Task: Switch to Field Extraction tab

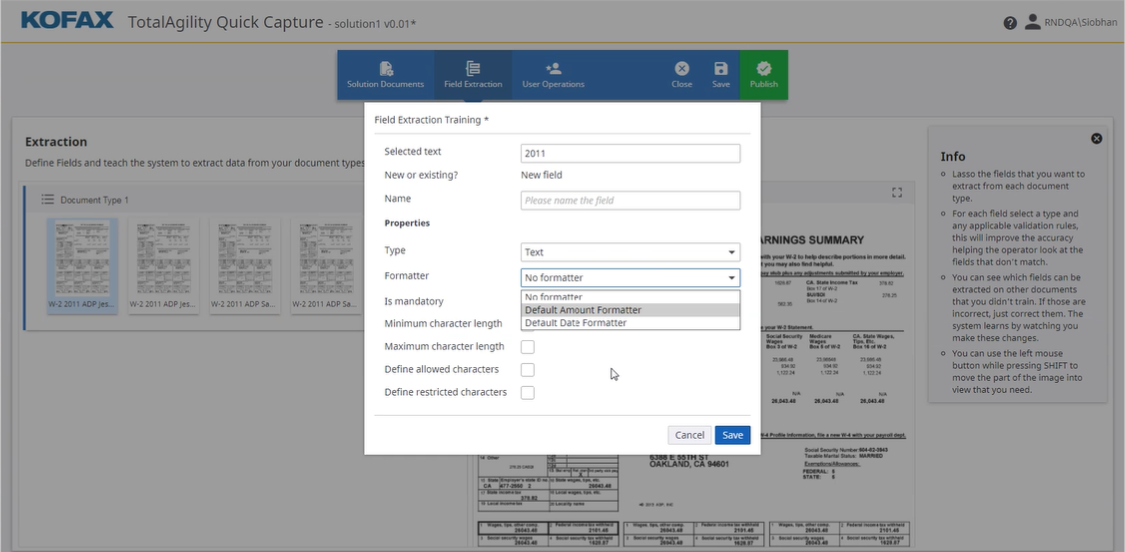Action: 473,75
